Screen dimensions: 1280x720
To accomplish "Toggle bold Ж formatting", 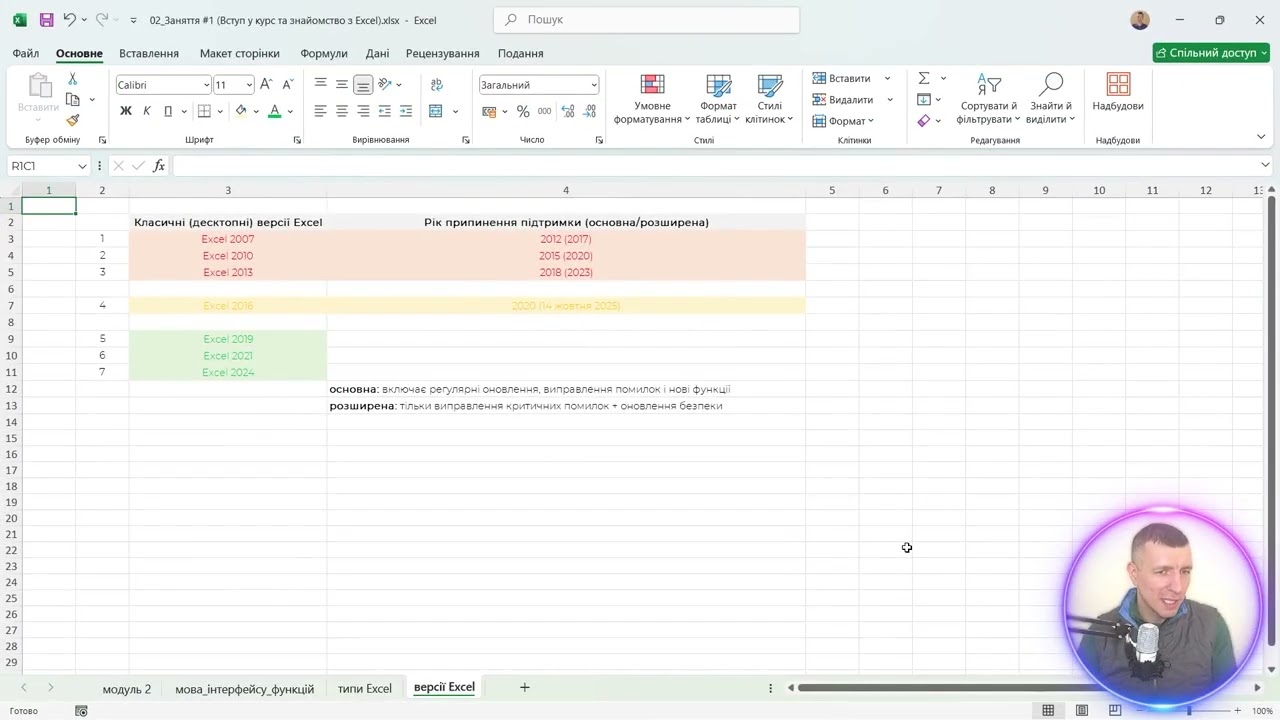I will (126, 111).
